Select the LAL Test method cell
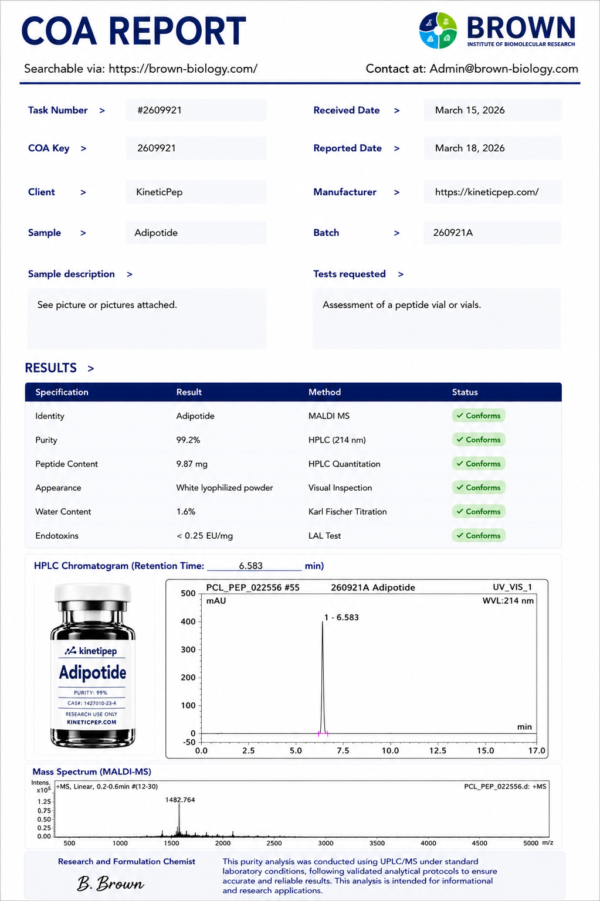Image resolution: width=600 pixels, height=901 pixels. [324, 536]
